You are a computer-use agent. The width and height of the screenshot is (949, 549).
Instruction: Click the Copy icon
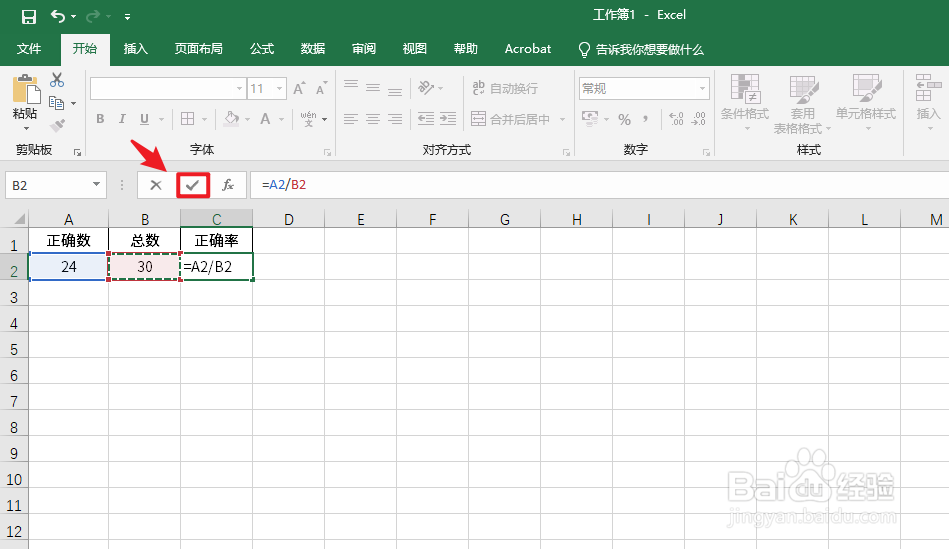click(x=56, y=103)
